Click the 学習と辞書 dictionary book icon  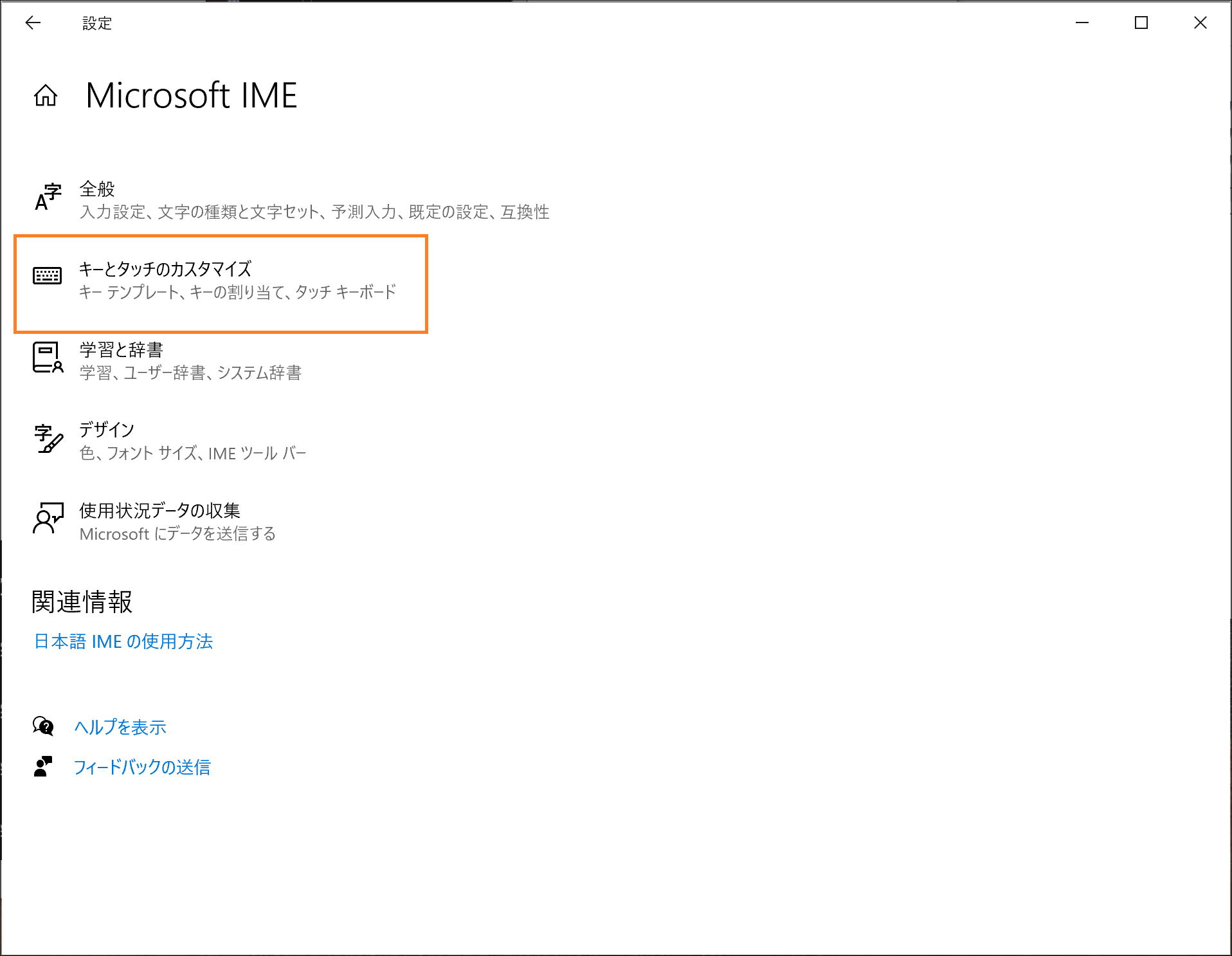(x=48, y=358)
